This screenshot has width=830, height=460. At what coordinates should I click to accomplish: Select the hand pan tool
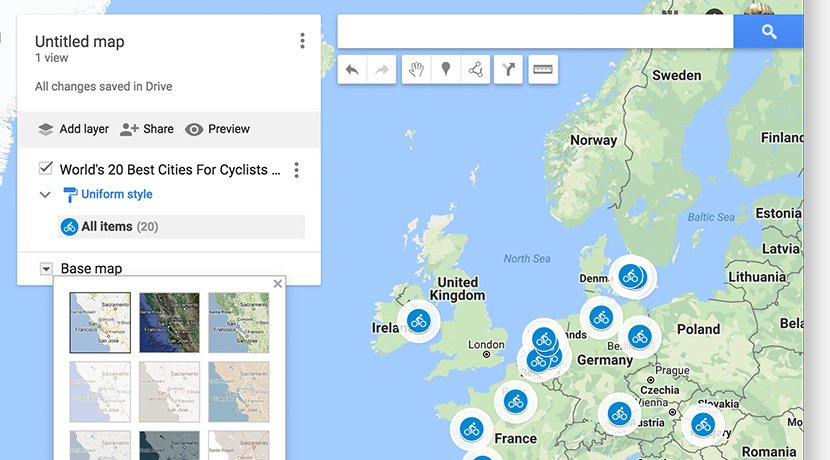coord(416,69)
